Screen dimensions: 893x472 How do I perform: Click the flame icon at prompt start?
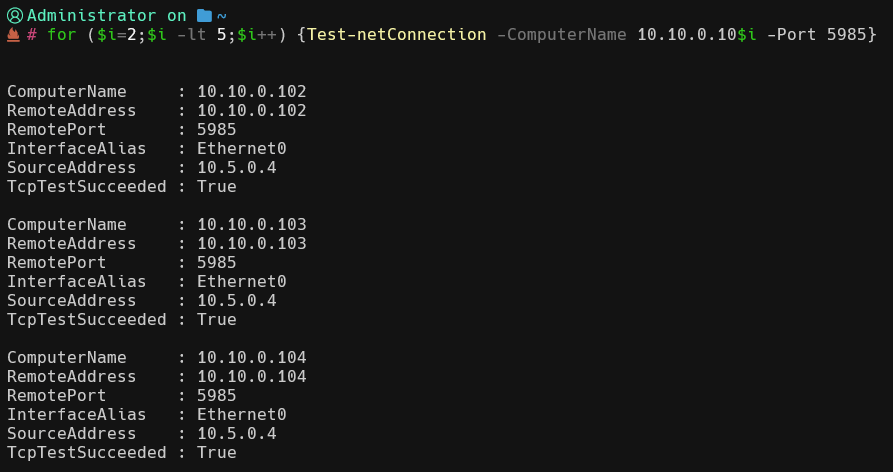click(14, 35)
